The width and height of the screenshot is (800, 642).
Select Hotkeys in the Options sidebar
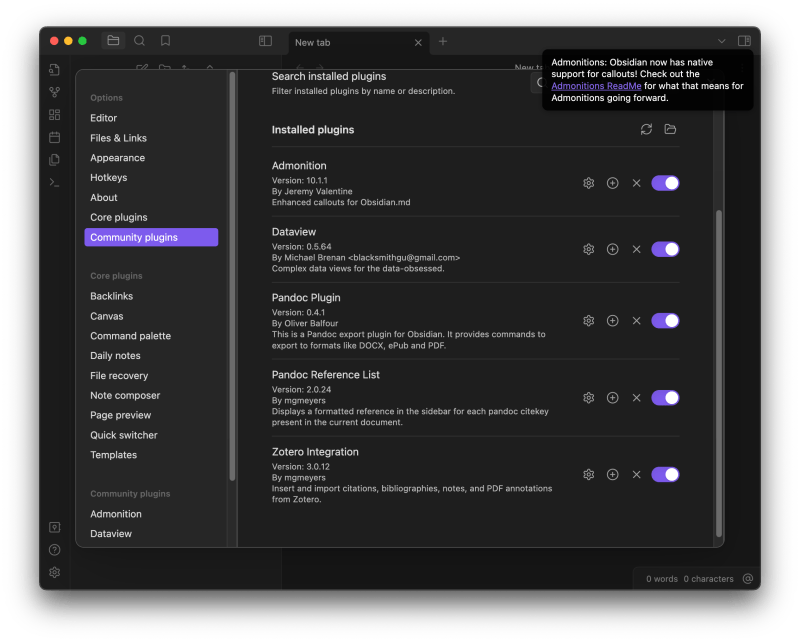coord(107,177)
